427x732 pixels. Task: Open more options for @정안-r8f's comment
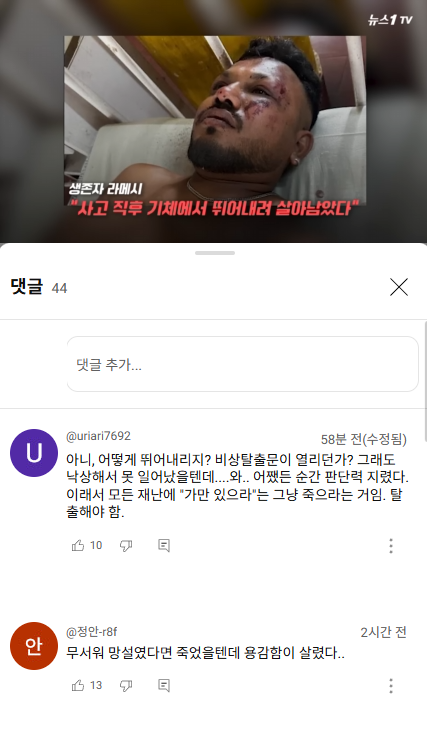(x=391, y=686)
